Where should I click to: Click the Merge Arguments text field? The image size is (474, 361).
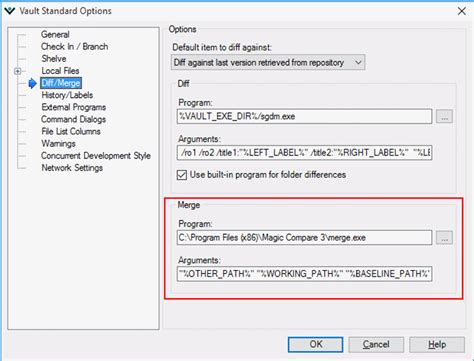[305, 274]
